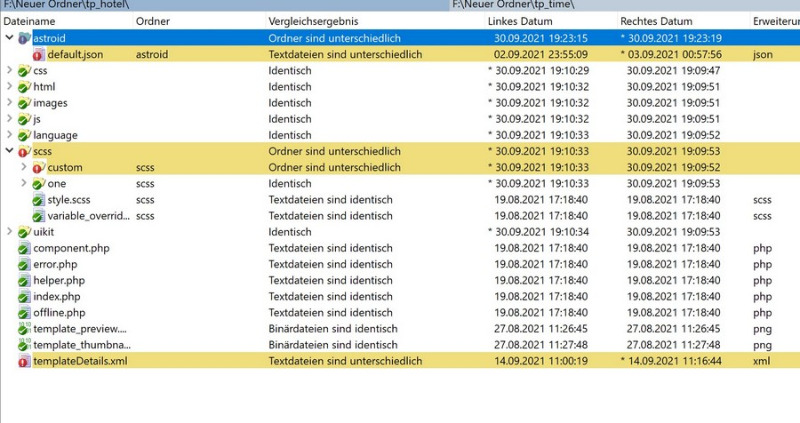Image resolution: width=800 pixels, height=423 pixels.
Task: Click the templateDetails.xml file icon
Action: (x=24, y=361)
